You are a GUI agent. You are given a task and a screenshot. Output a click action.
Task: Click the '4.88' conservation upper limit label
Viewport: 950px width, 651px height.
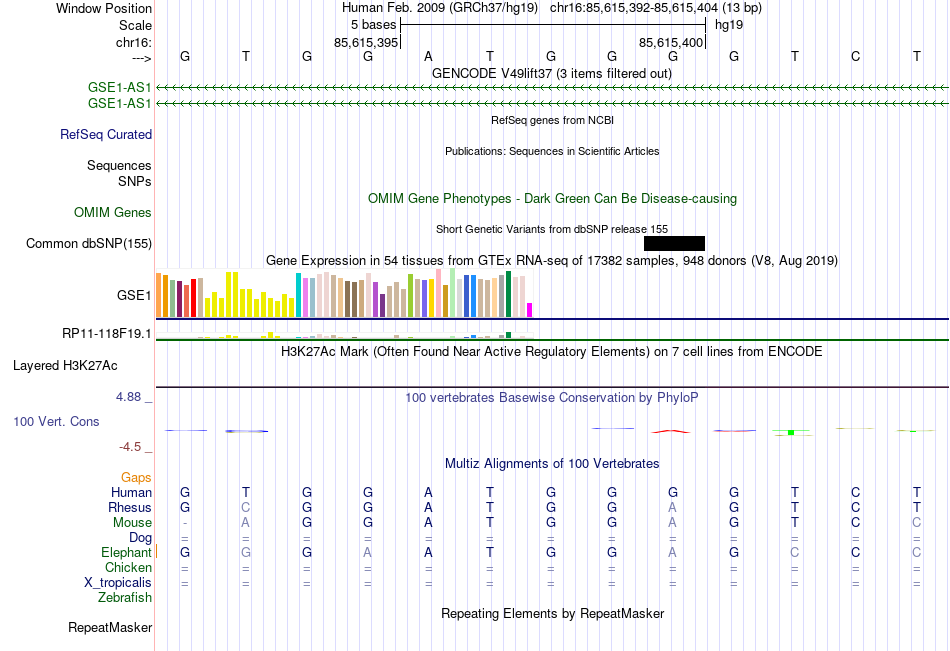point(128,397)
